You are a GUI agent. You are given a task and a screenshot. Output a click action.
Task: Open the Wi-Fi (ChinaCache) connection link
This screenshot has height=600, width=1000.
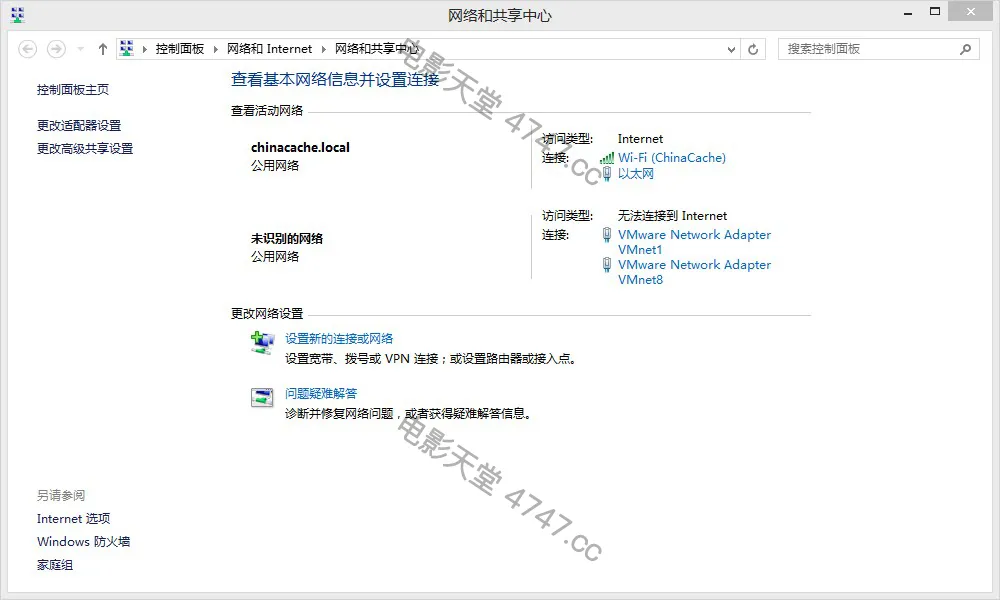click(x=671, y=158)
